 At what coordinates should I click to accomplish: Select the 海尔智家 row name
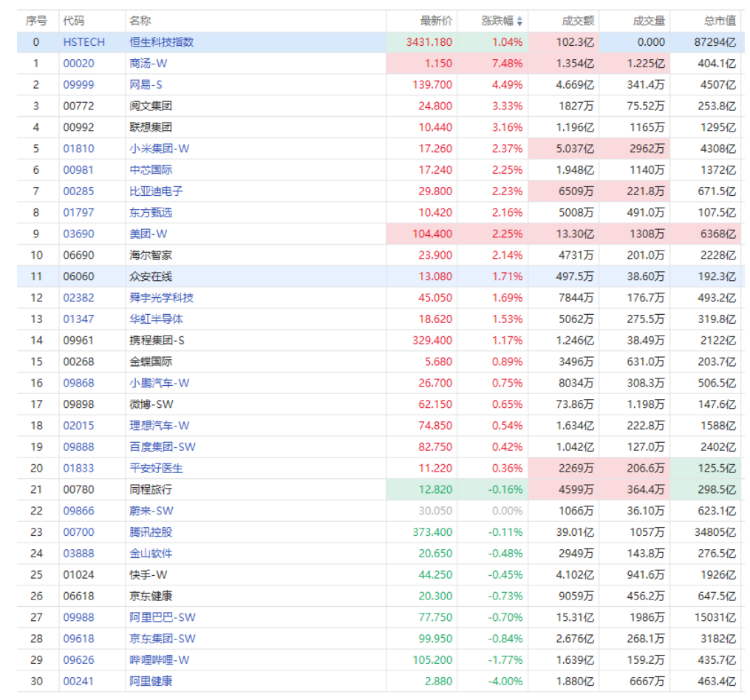[151, 255]
